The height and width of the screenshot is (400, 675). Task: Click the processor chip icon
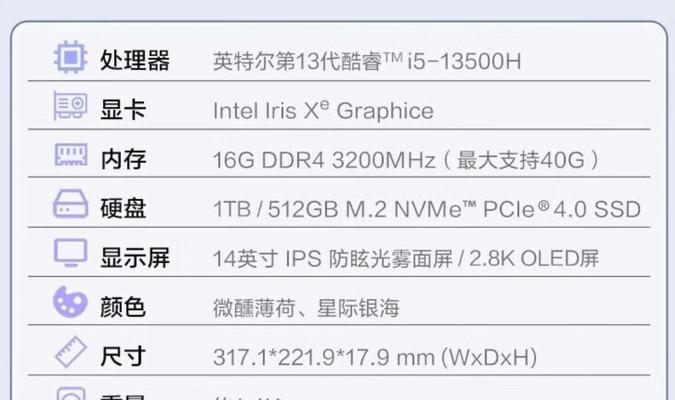(x=70, y=57)
